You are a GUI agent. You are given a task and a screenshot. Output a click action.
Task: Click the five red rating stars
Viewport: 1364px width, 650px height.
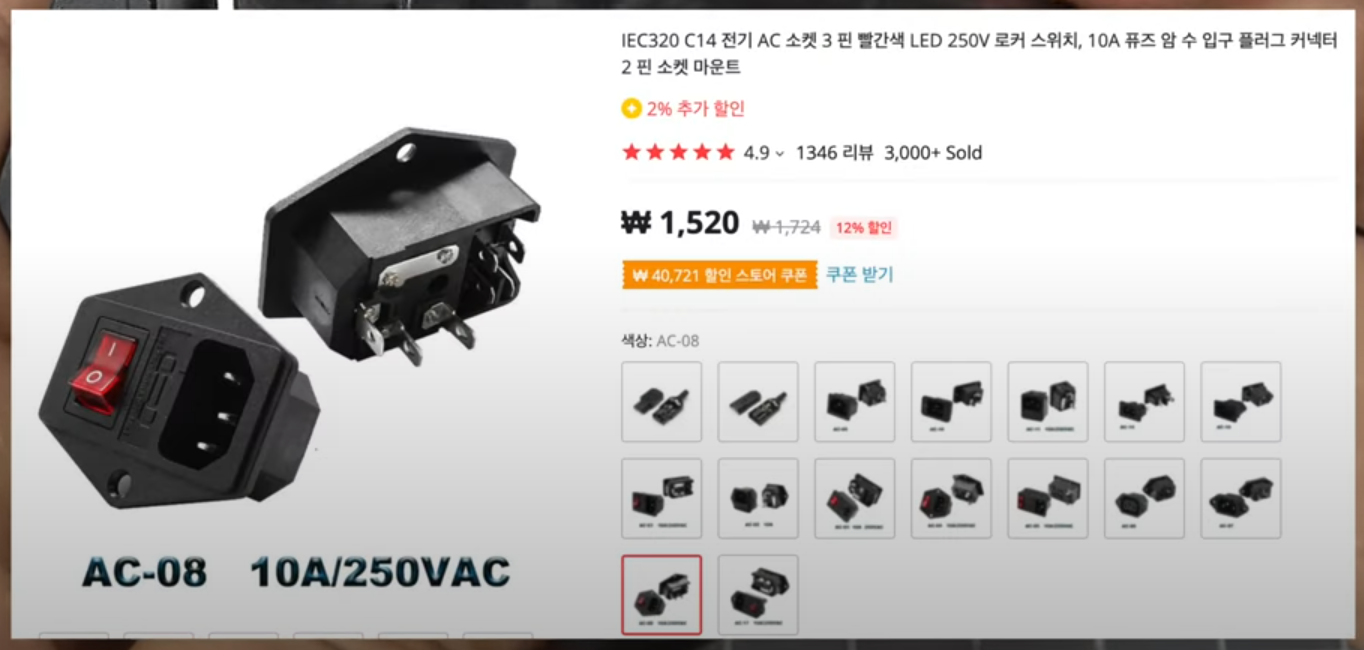point(678,153)
